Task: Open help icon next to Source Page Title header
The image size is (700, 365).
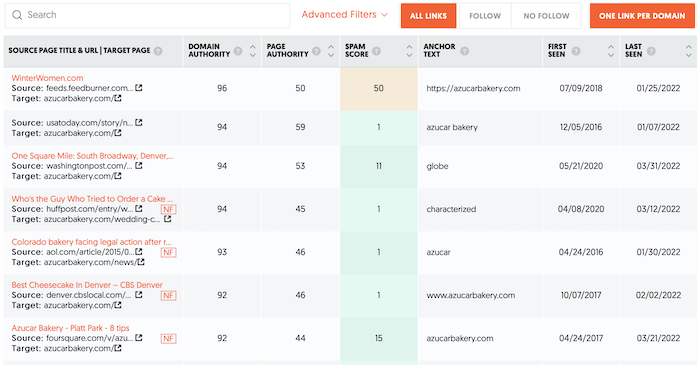Action: click(158, 51)
